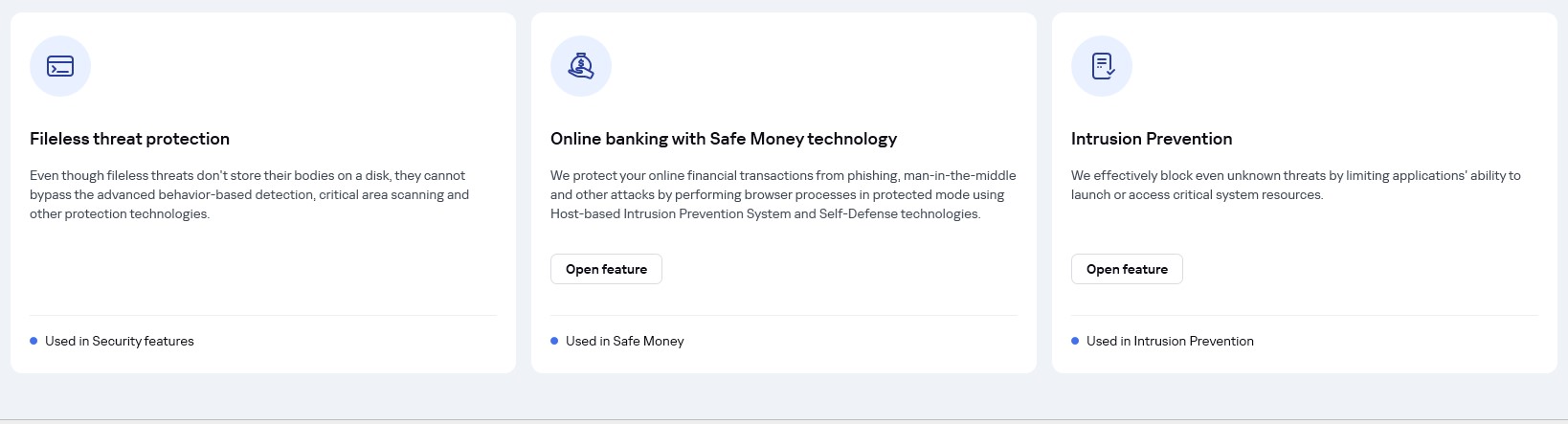Click the blue dot beside Used in Intrusion Prevention
This screenshot has width=1568, height=424.
point(1075,341)
